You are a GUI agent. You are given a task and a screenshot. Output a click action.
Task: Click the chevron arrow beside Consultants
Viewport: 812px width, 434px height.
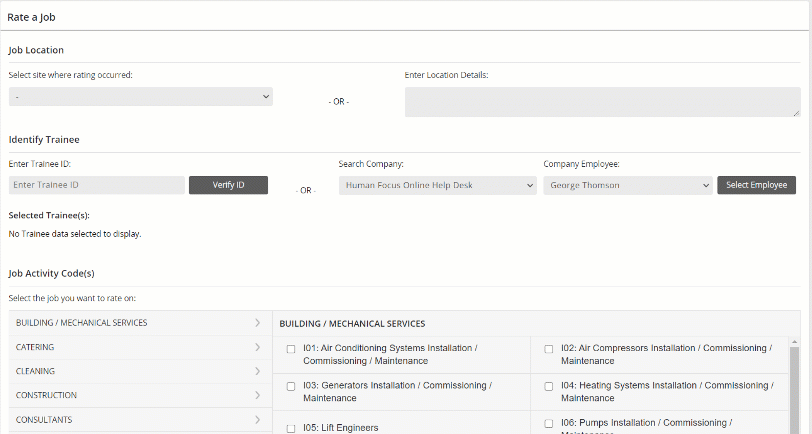click(257, 420)
